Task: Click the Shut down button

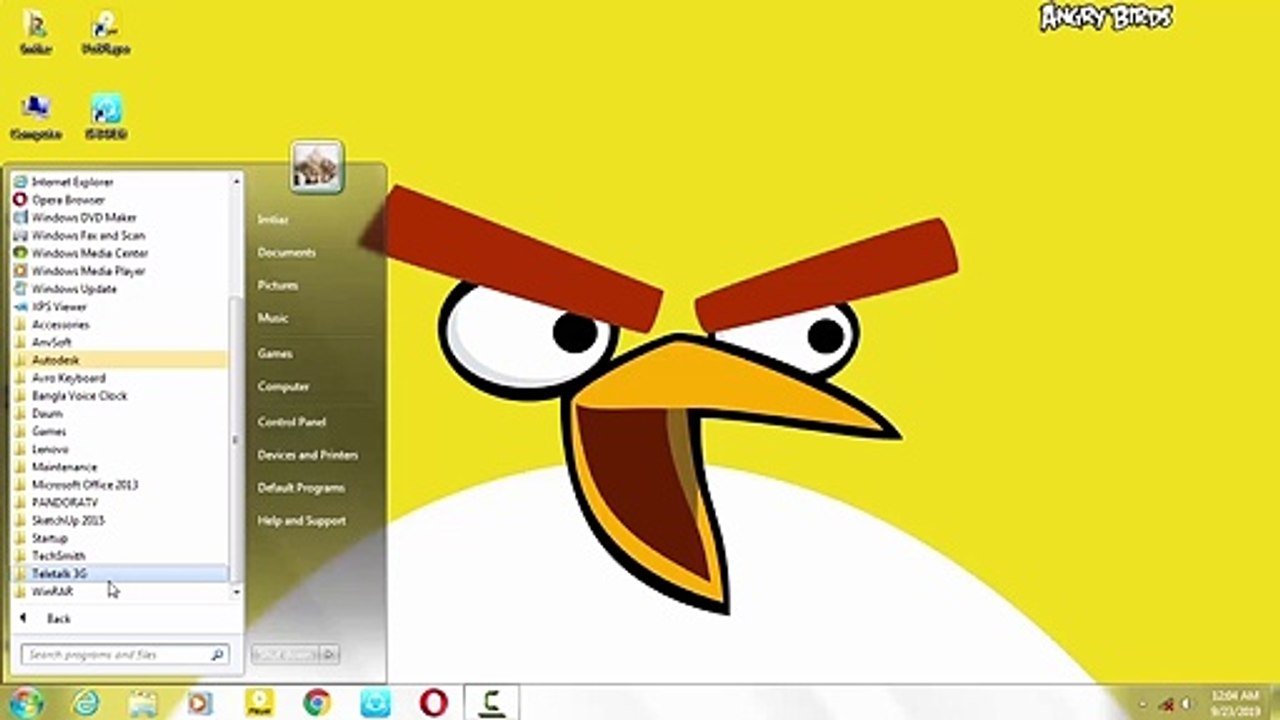Action: (285, 655)
